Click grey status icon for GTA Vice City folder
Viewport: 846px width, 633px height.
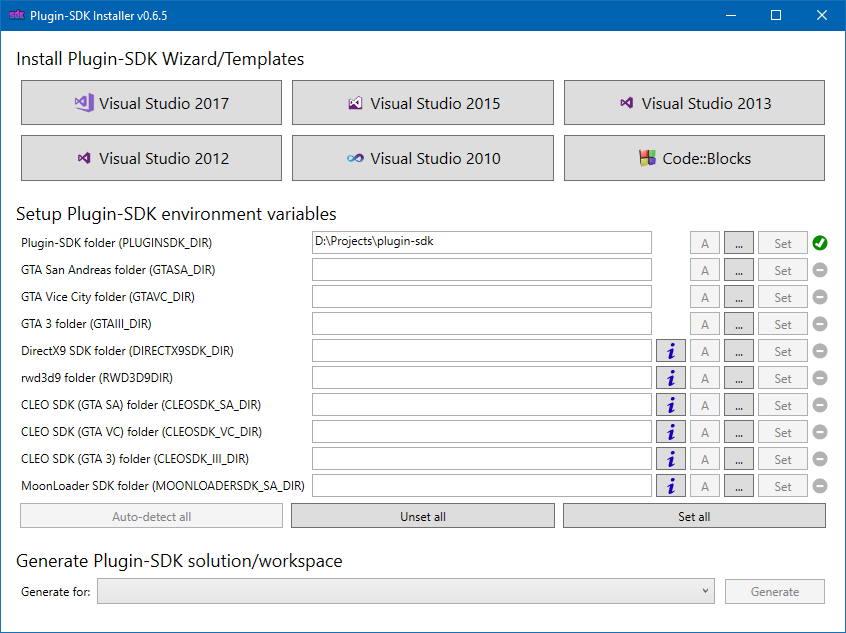pyautogui.click(x=820, y=297)
